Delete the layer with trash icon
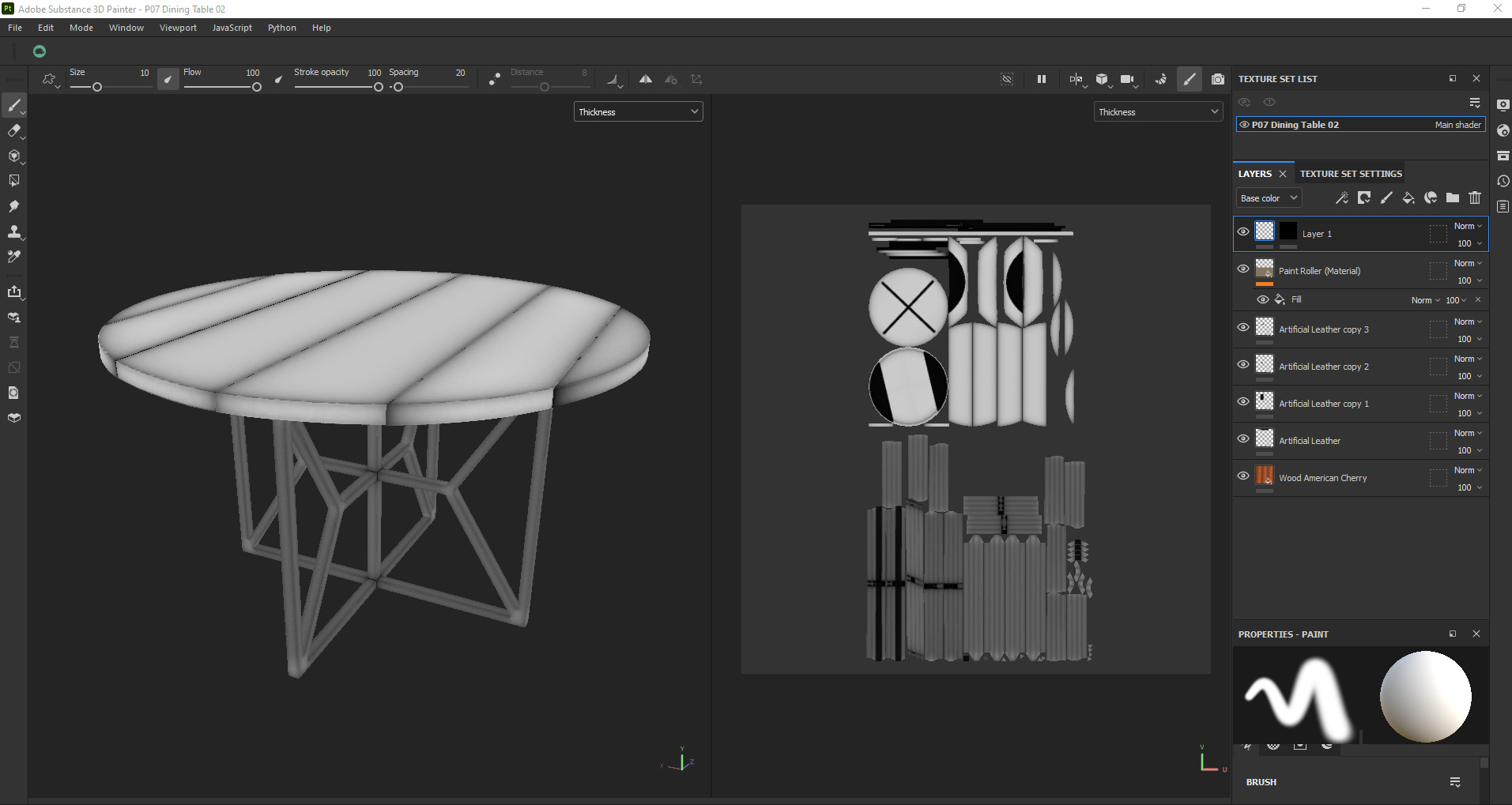The width and height of the screenshot is (1512, 805). click(x=1475, y=198)
